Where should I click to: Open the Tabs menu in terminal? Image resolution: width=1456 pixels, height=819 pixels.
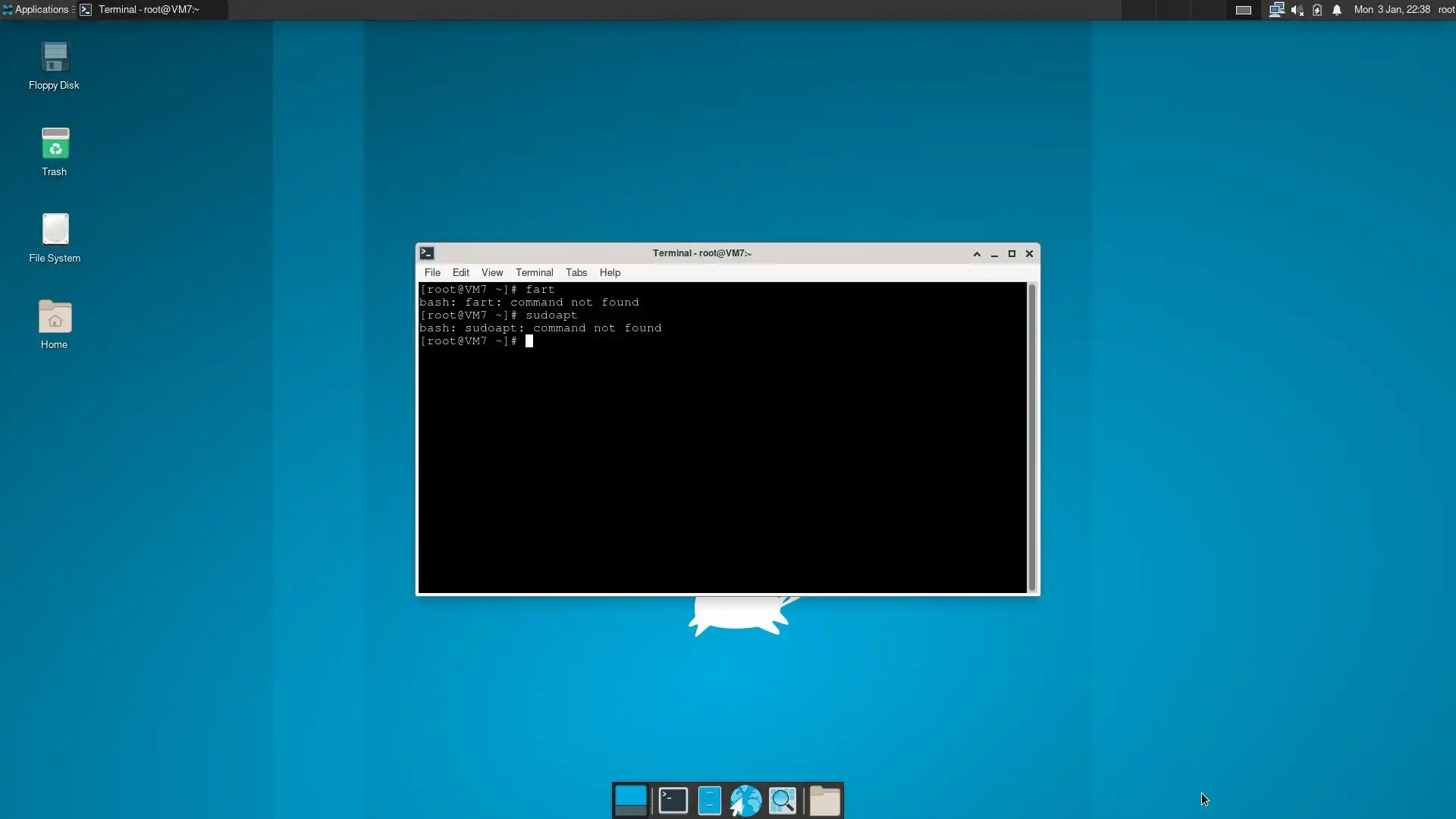pos(576,273)
